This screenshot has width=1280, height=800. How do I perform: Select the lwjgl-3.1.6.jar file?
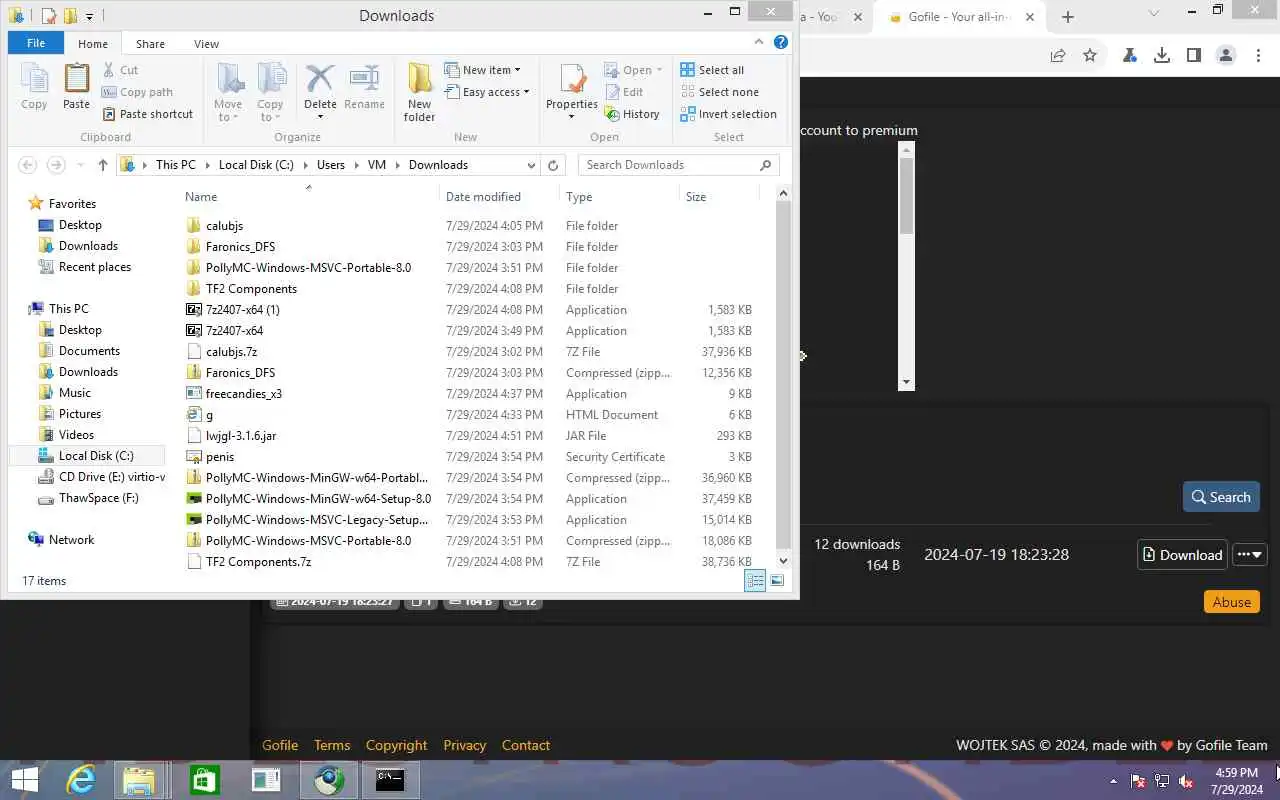tap(241, 436)
